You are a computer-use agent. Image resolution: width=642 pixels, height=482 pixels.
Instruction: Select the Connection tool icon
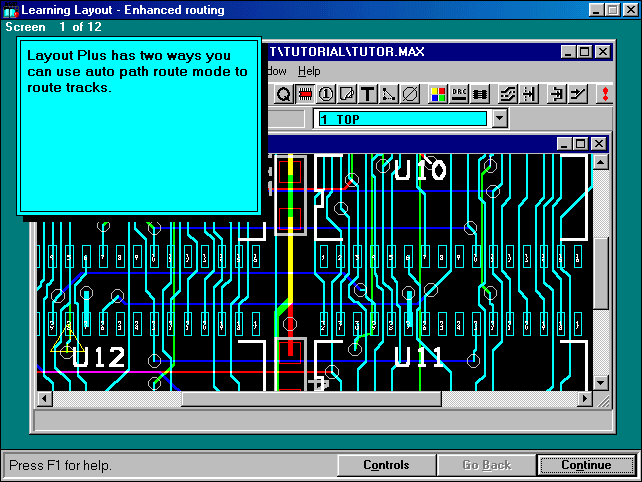pyautogui.click(x=389, y=95)
